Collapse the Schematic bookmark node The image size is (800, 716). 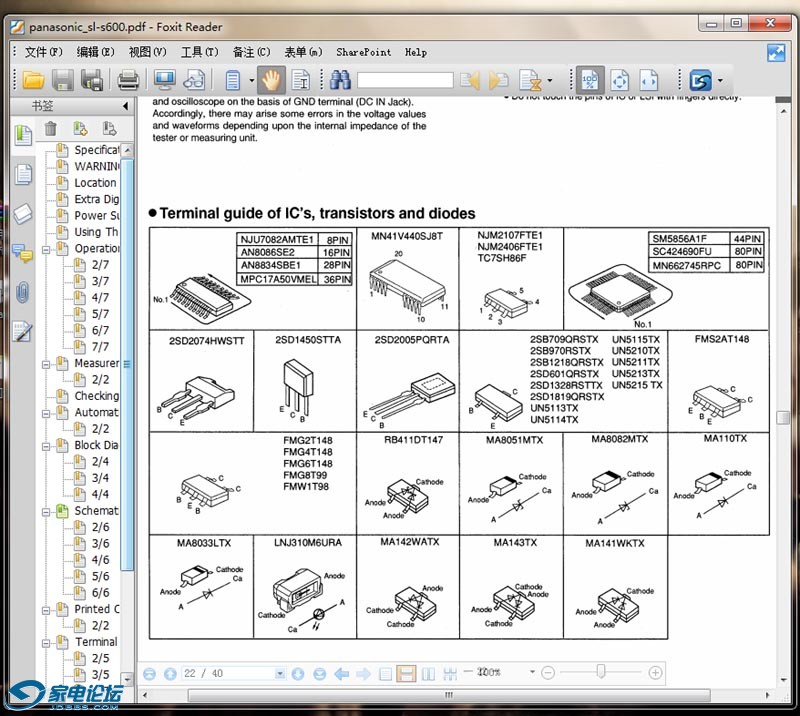[46, 512]
